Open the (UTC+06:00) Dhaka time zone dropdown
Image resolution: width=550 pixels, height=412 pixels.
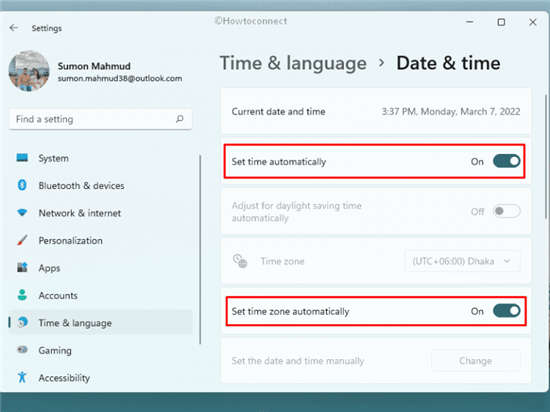coord(462,261)
